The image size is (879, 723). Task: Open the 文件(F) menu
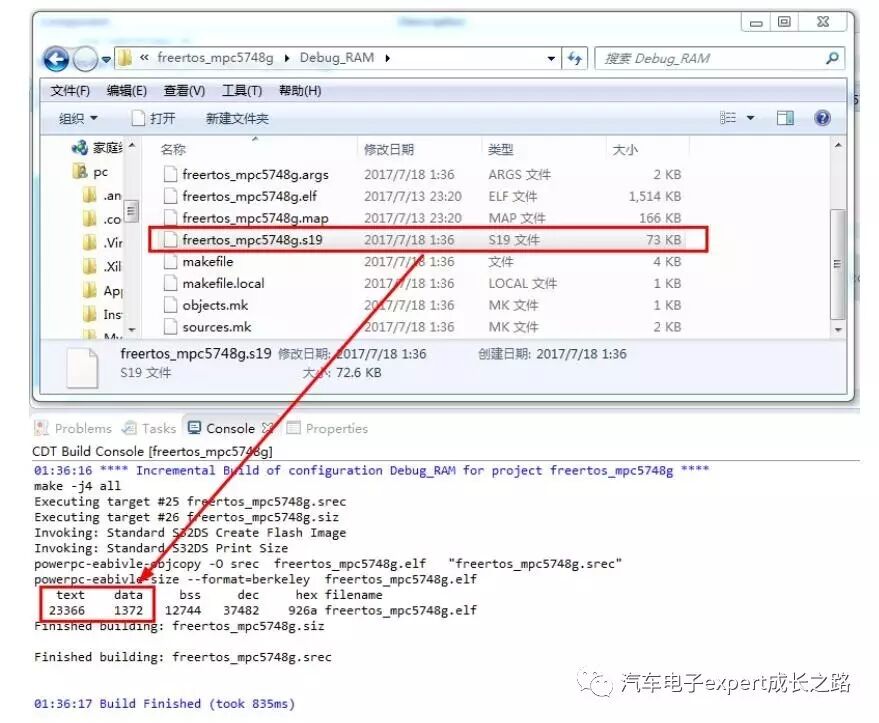point(70,90)
